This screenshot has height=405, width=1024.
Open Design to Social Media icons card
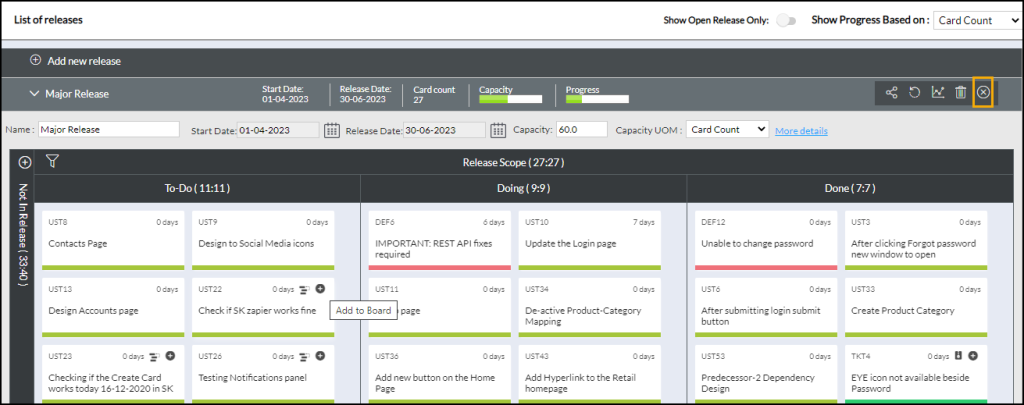pyautogui.click(x=263, y=240)
